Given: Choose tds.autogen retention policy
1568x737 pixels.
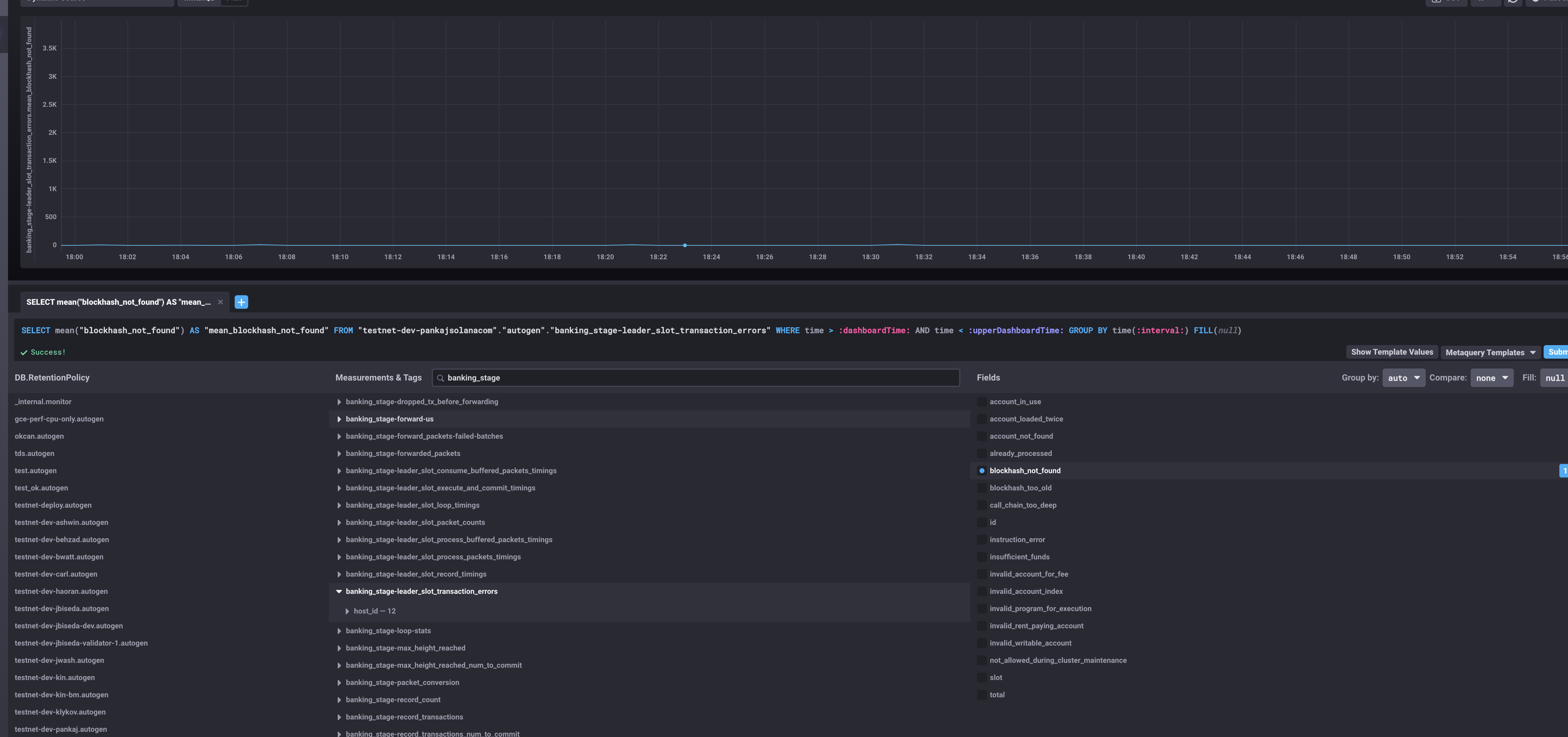Looking at the screenshot, I should click(x=35, y=453).
